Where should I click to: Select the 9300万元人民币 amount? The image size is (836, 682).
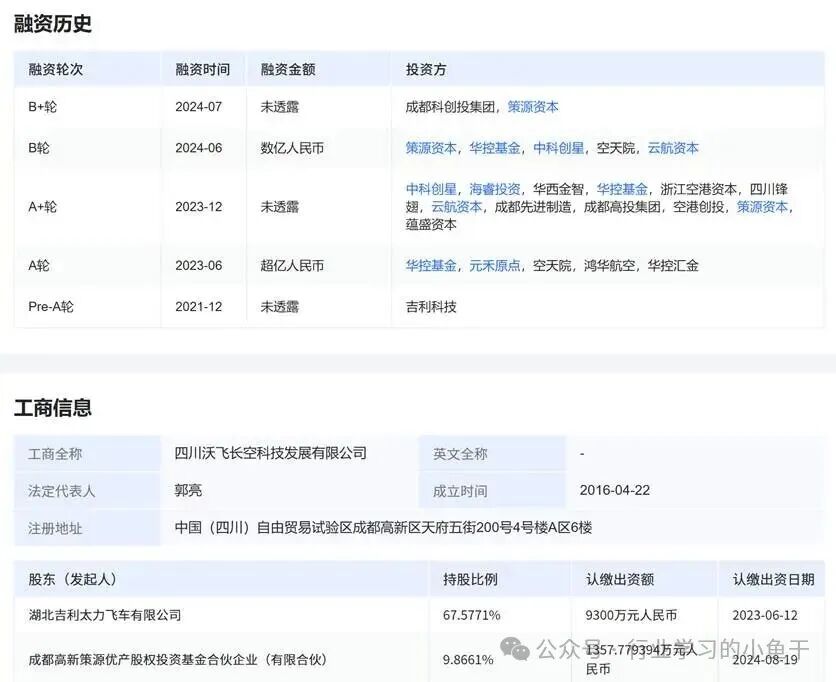pyautogui.click(x=631, y=615)
